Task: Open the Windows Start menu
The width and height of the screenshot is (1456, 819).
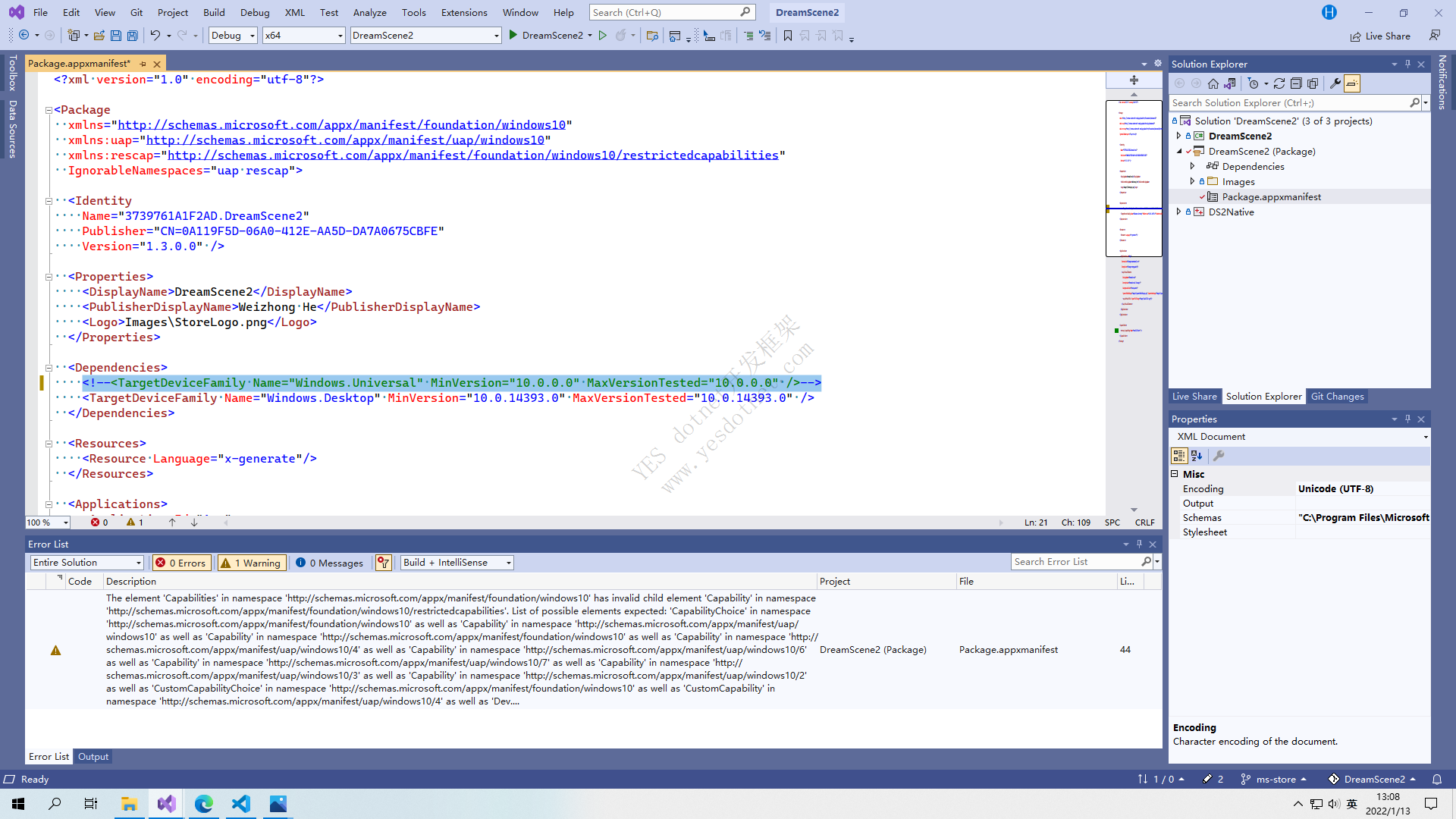Action: (x=18, y=804)
